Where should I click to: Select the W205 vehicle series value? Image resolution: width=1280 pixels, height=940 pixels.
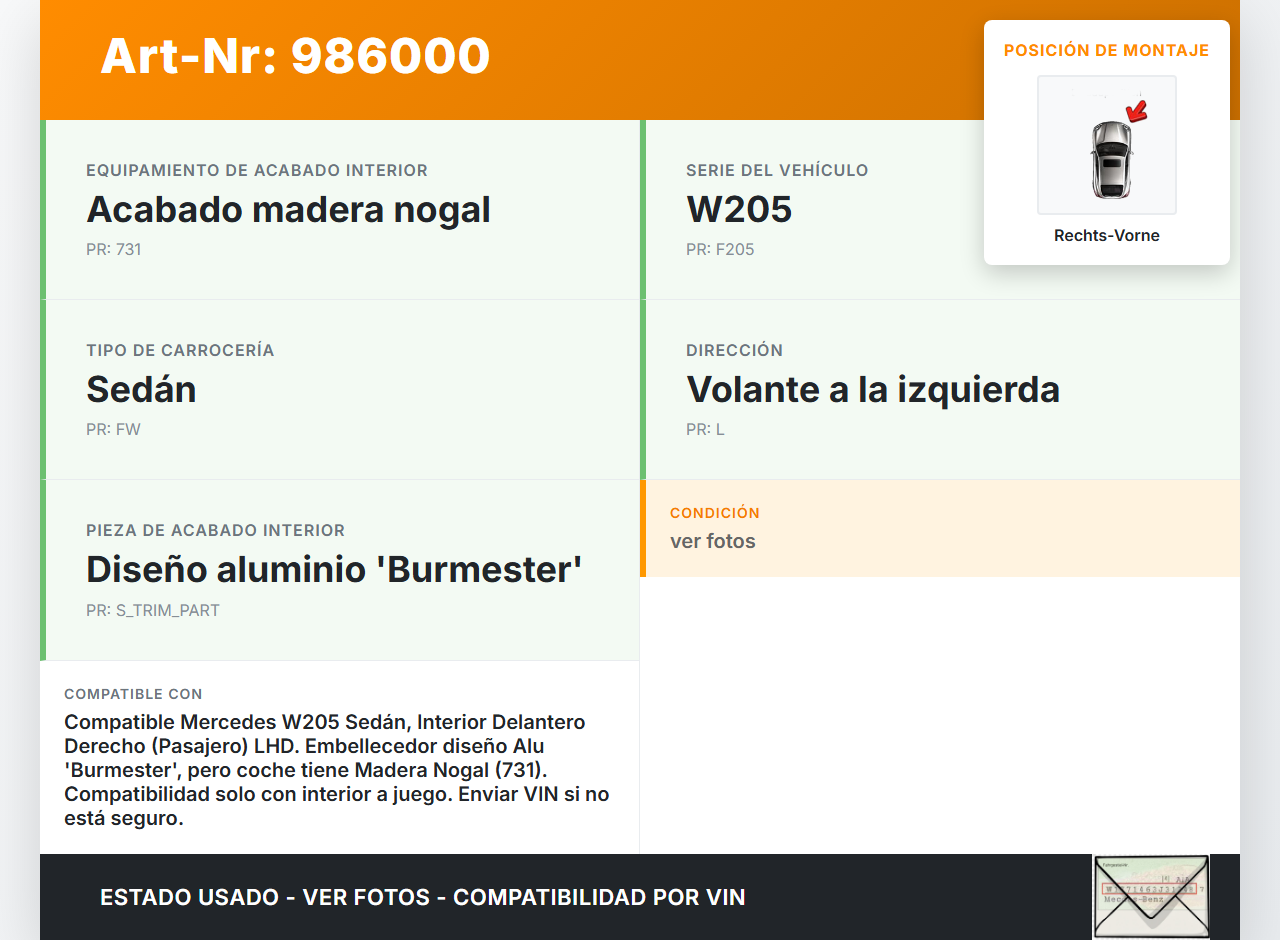739,210
